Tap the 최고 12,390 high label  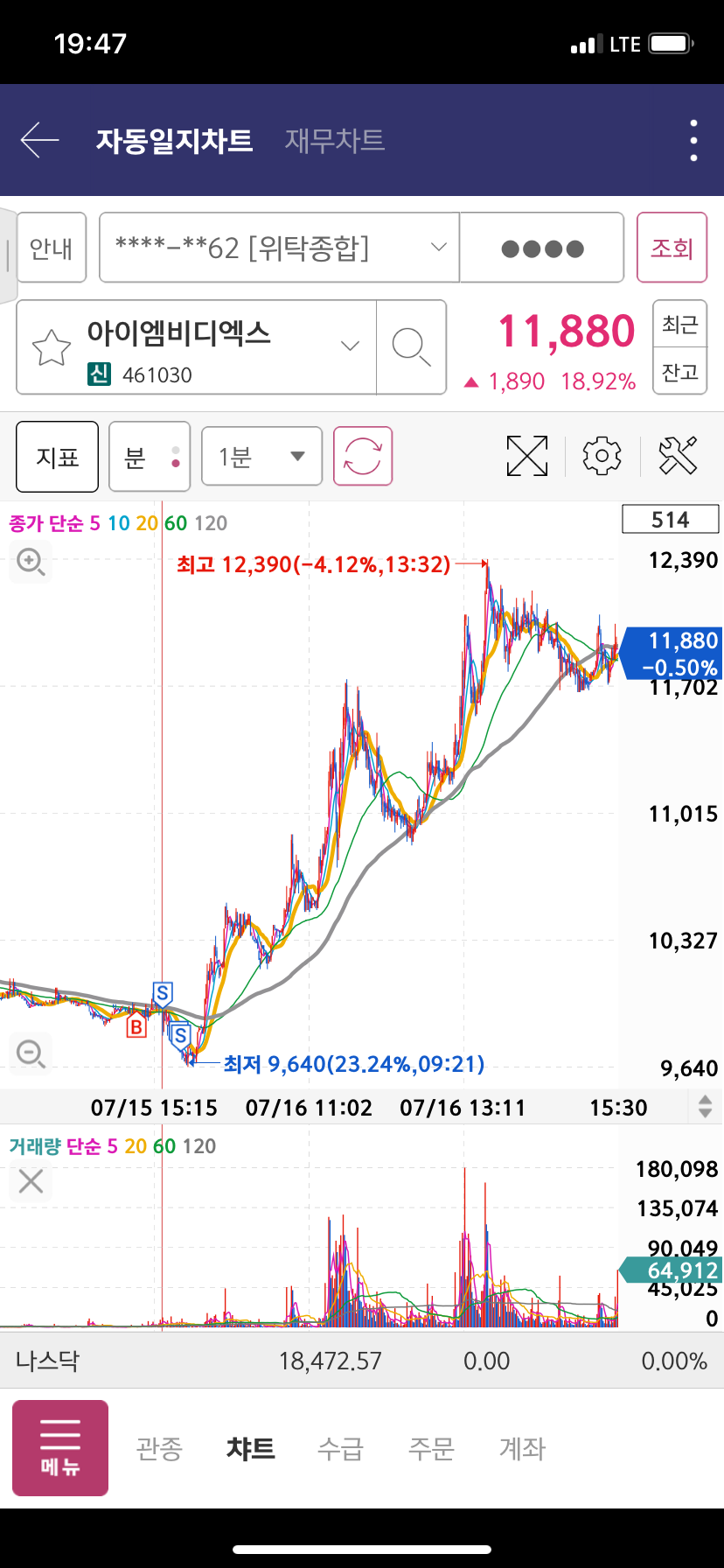pos(314,564)
